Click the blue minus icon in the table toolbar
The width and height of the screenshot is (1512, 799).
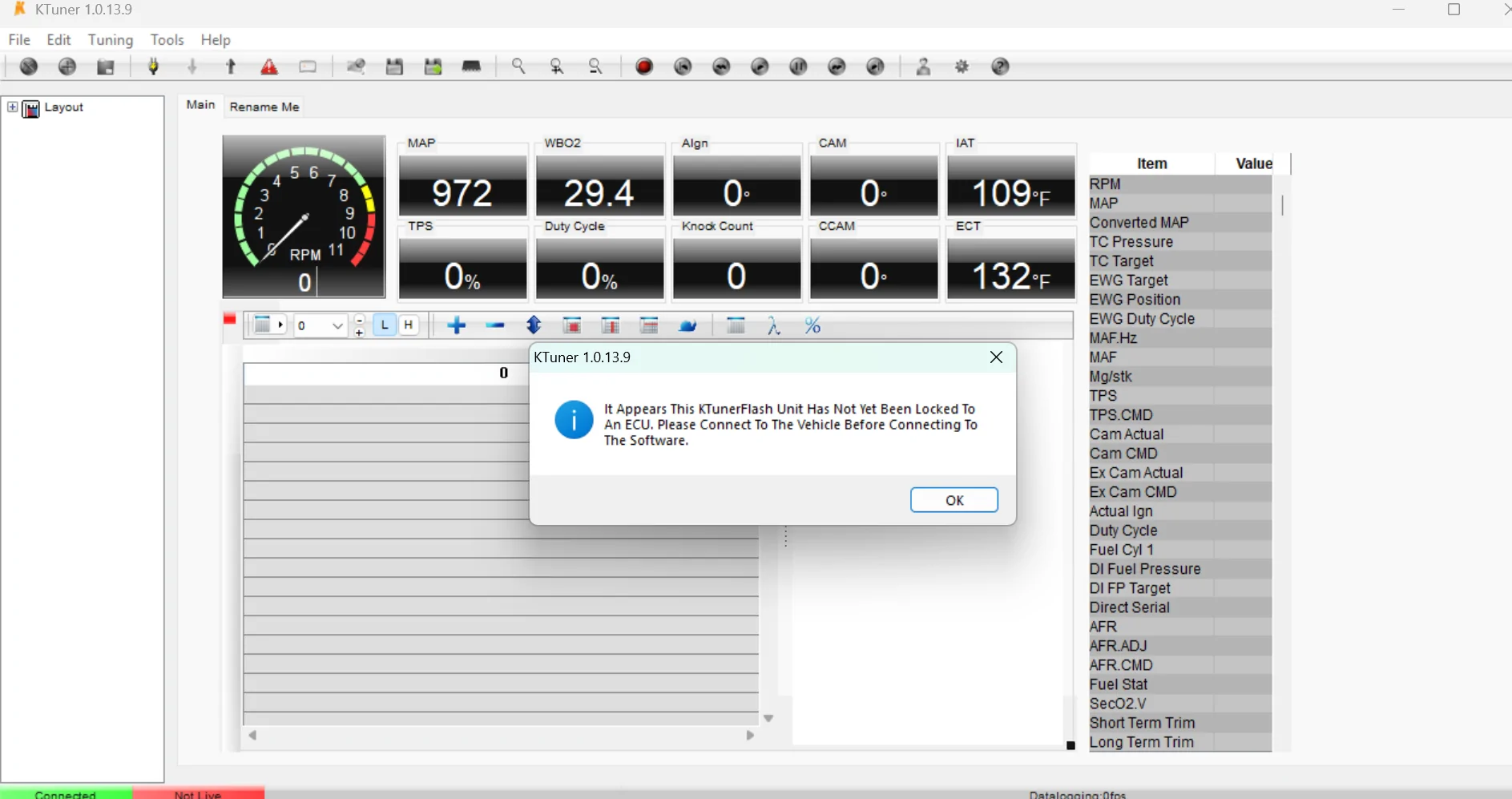pos(495,325)
